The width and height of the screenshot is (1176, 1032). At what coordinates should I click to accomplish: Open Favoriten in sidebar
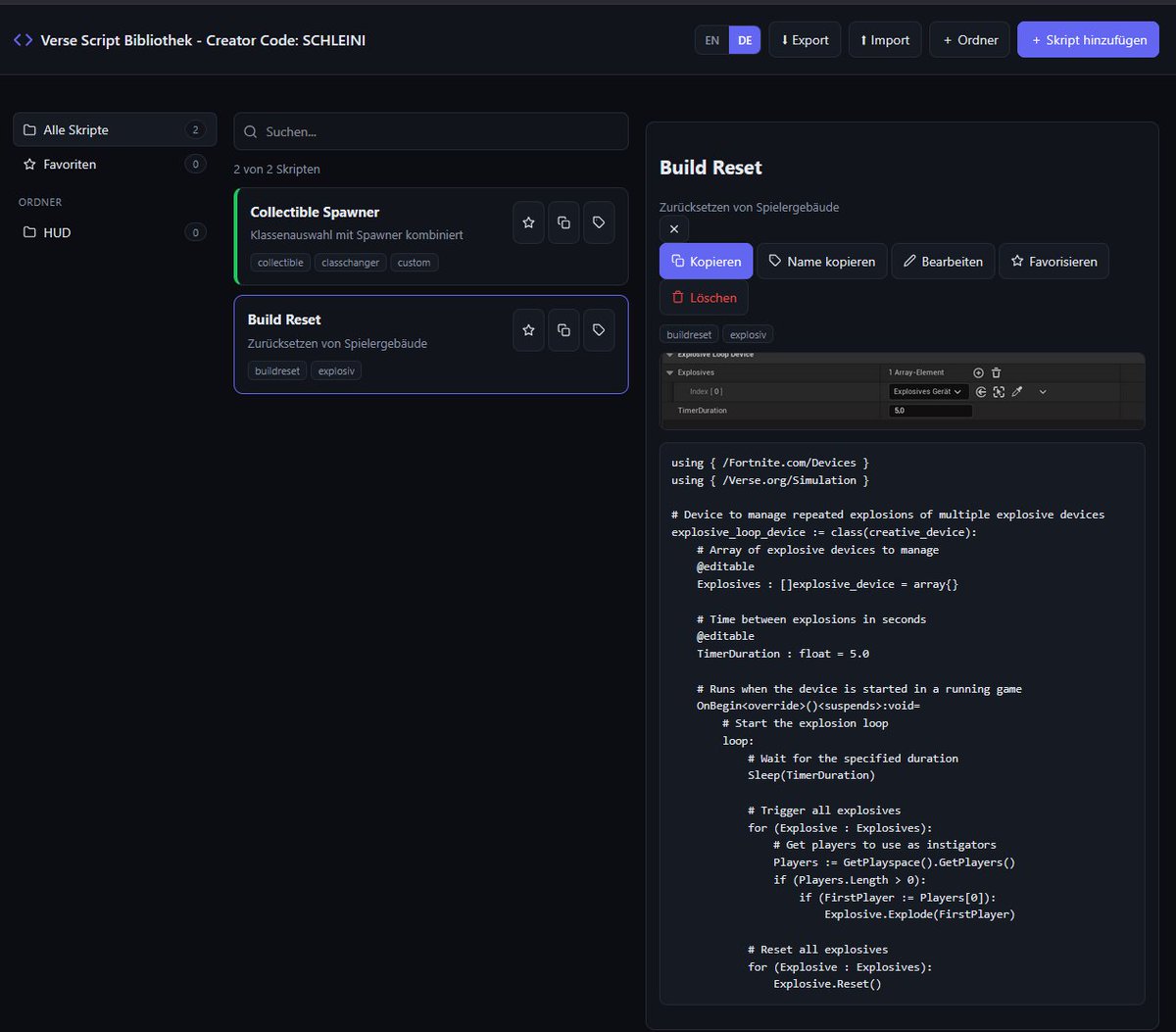(x=115, y=164)
